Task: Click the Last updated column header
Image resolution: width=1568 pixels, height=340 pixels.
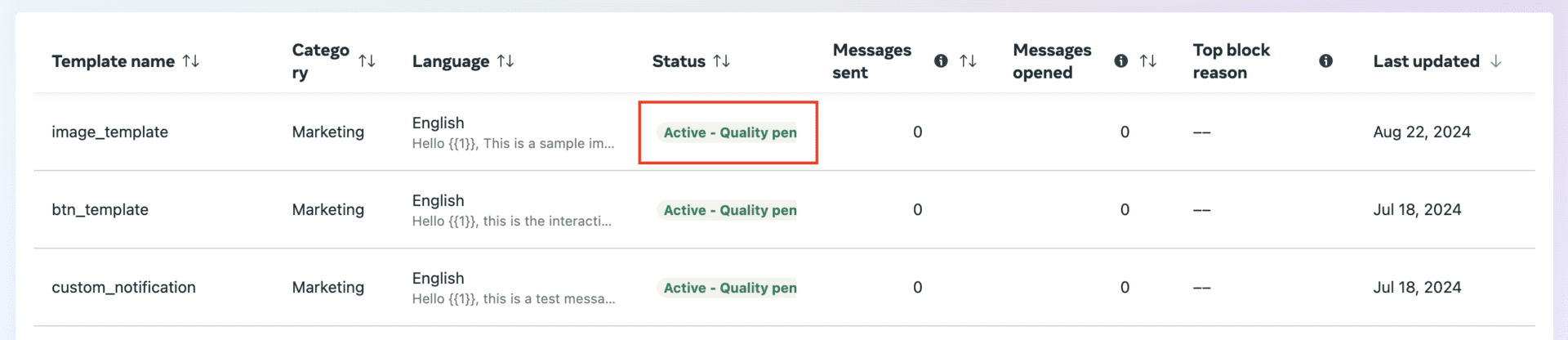Action: pyautogui.click(x=1426, y=61)
